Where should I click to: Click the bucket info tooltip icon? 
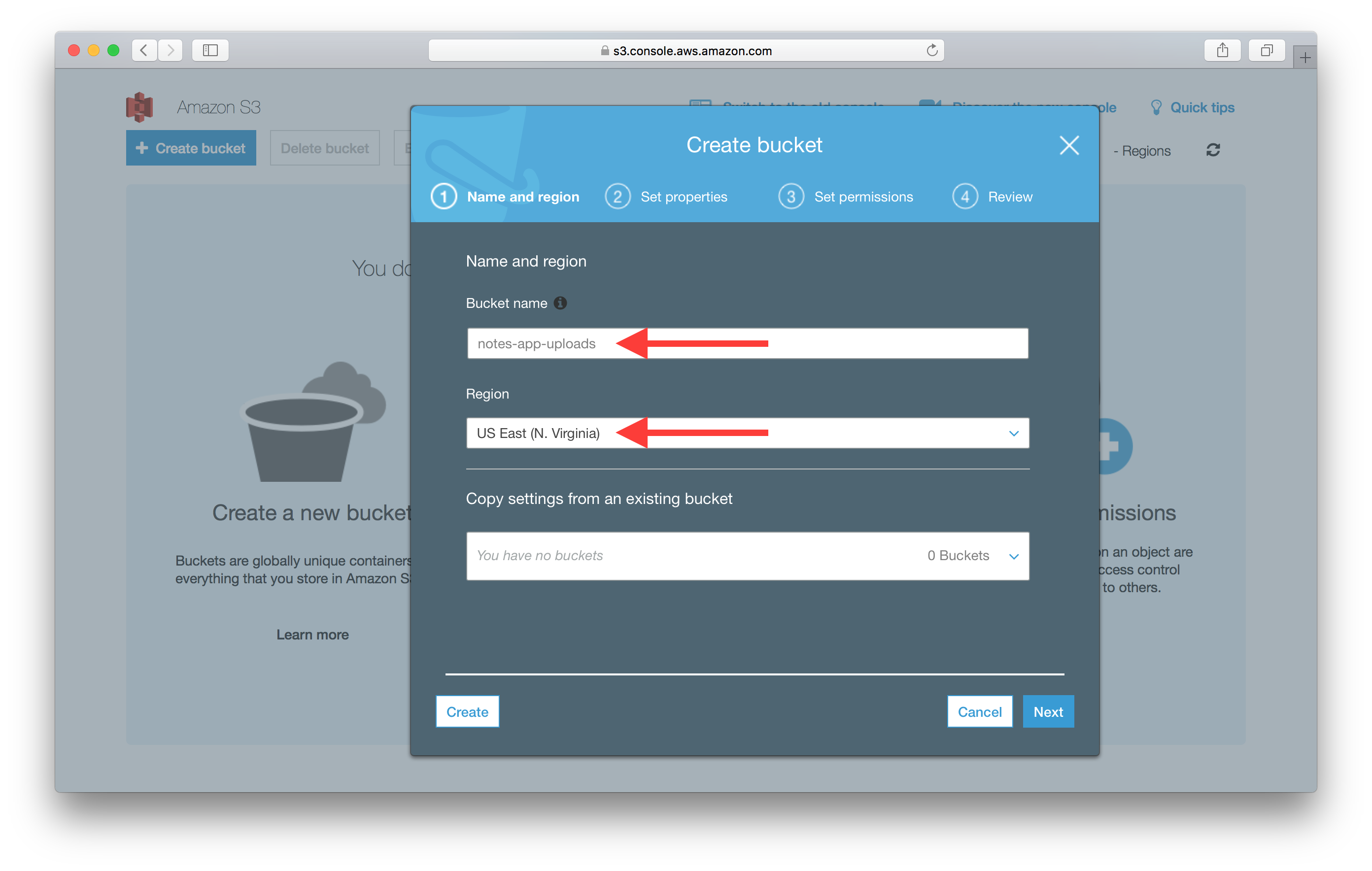point(562,303)
